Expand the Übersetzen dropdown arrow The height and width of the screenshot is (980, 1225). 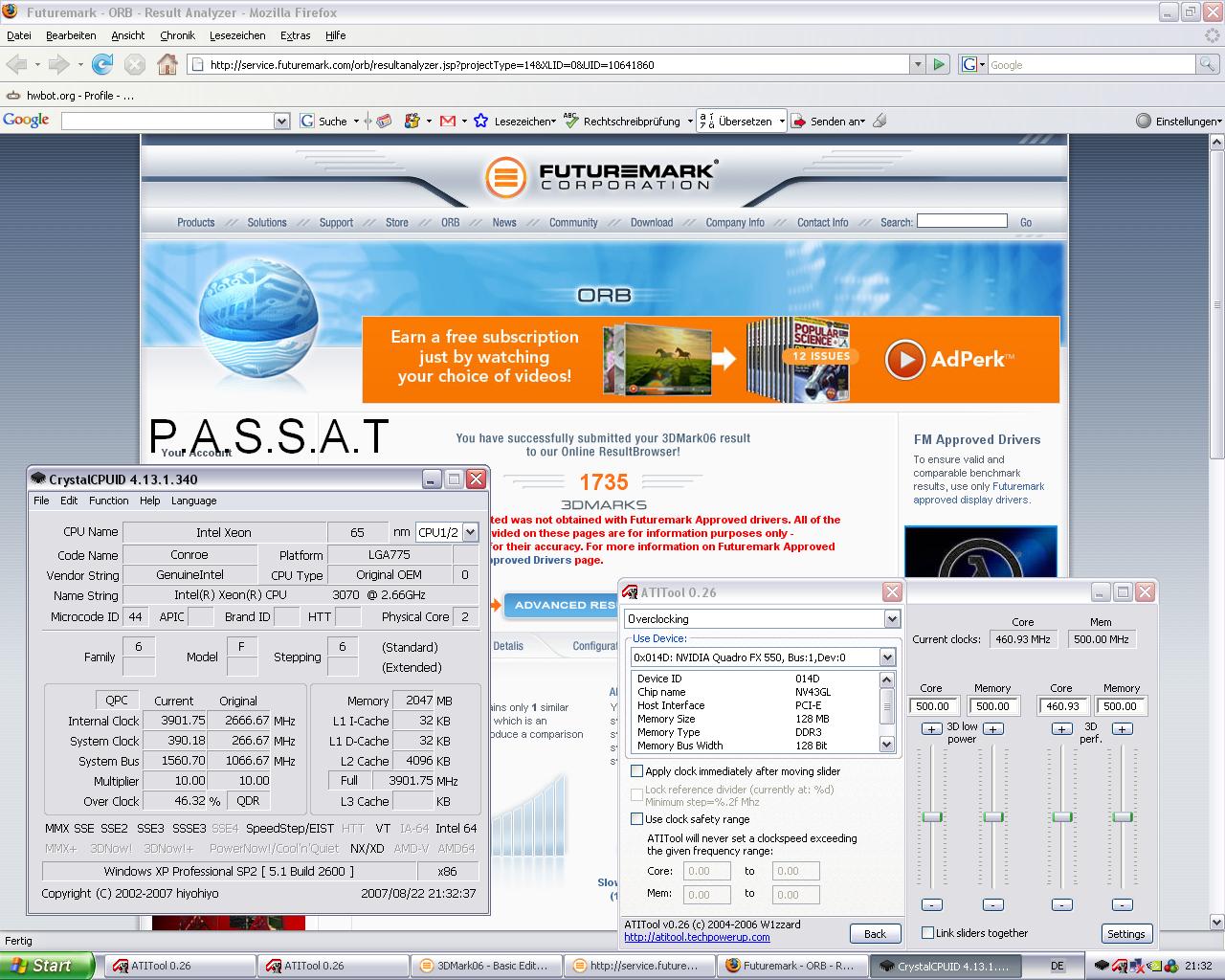(782, 122)
